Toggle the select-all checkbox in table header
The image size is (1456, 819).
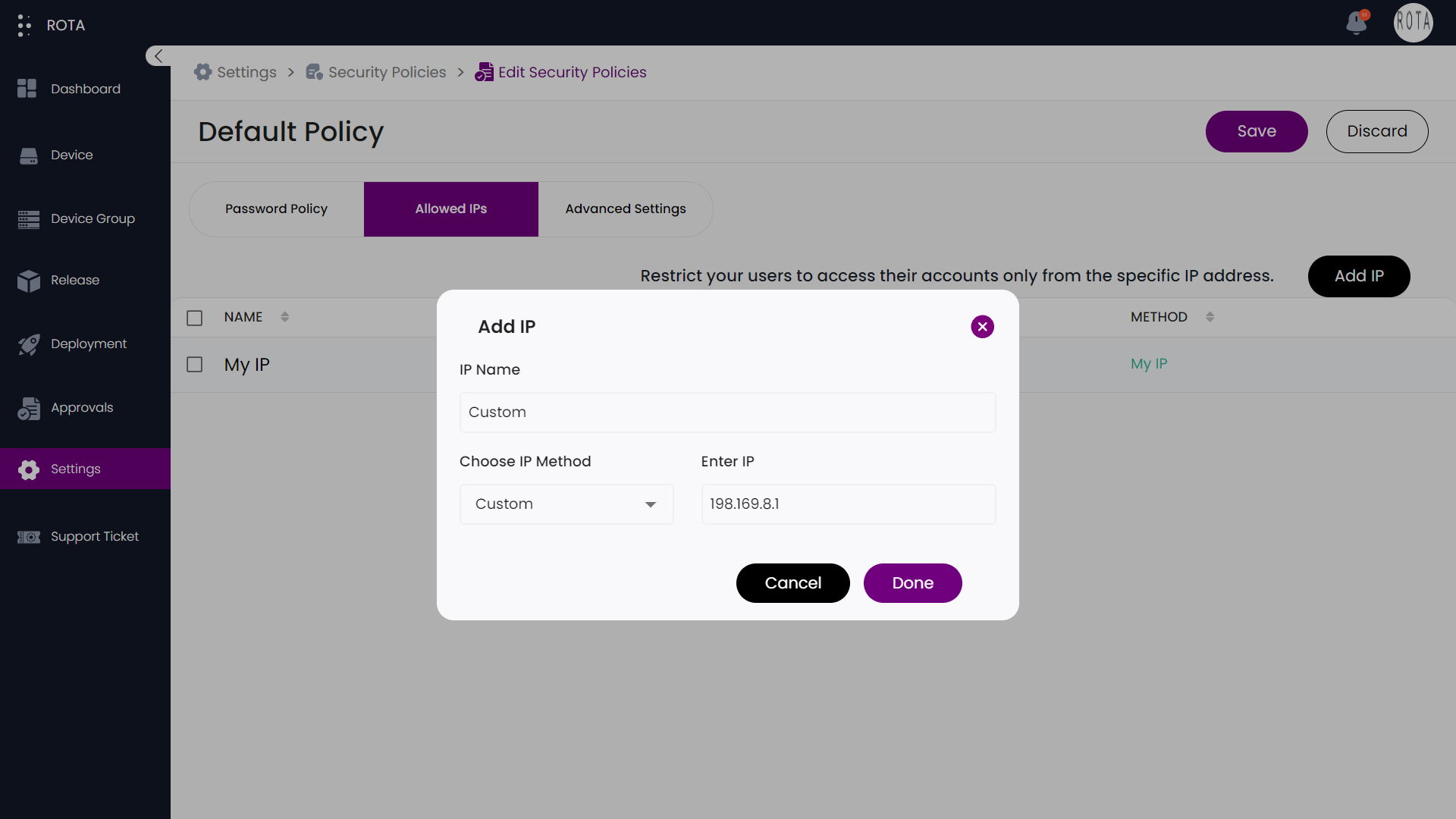click(x=195, y=318)
